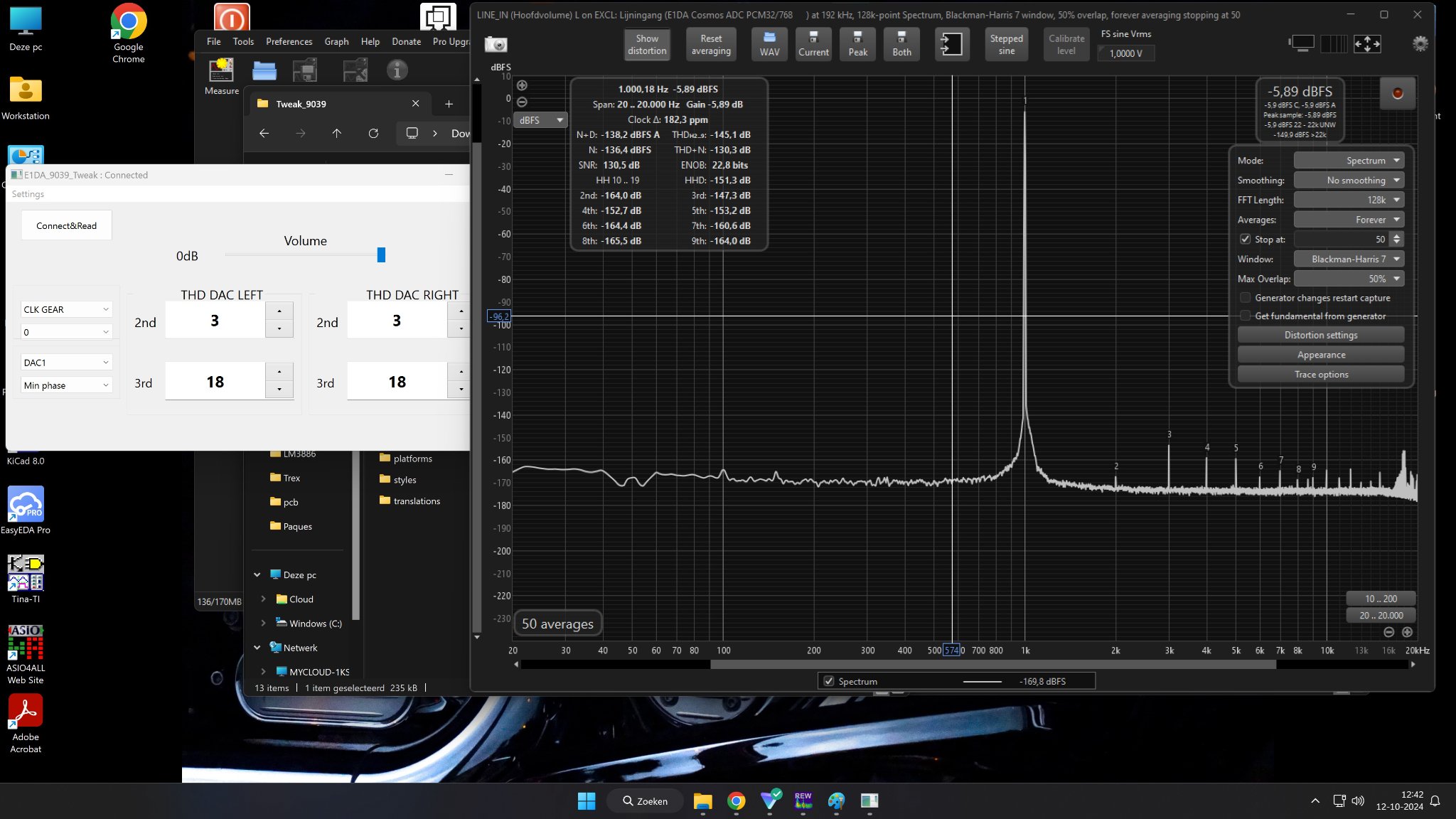Click Connect&Read button
This screenshot has height=819, width=1456.
point(66,225)
